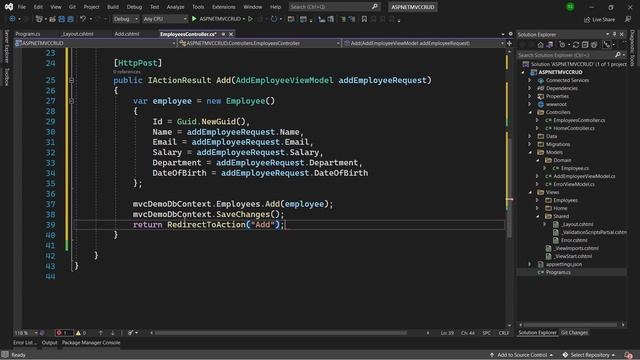This screenshot has width=640, height=360.
Task: Toggle the bookmark toolbar icon
Action: [x=364, y=19]
